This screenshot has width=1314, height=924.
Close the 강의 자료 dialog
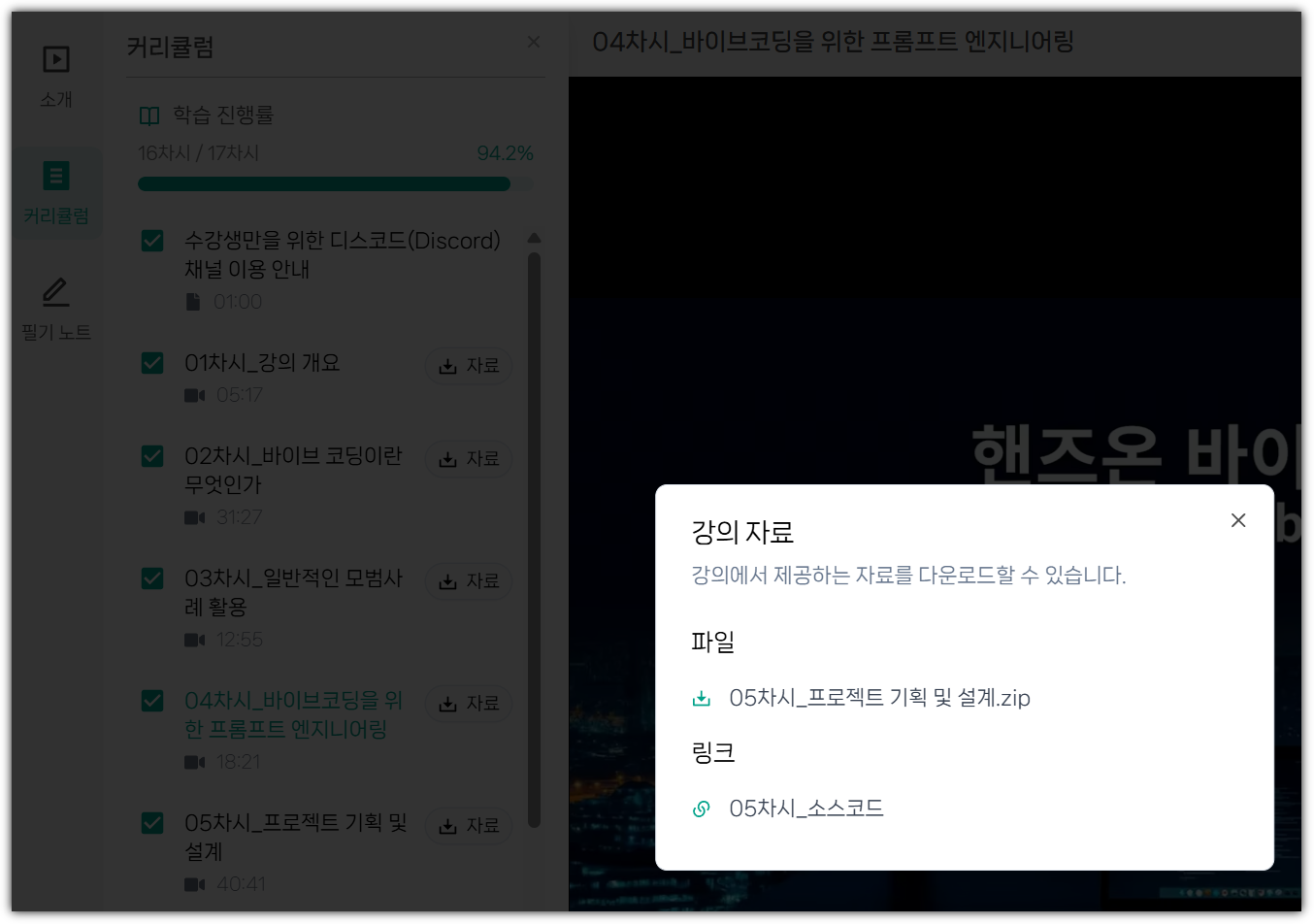1238,520
